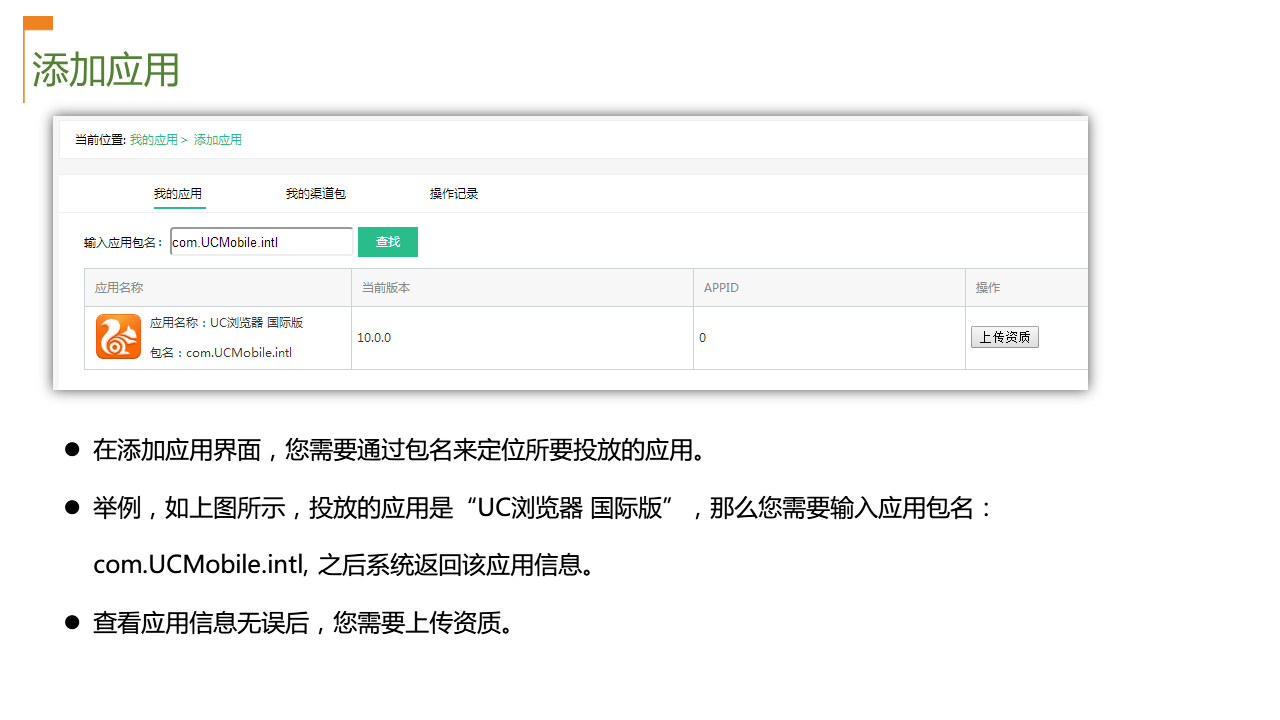
Task: Open the 操作记录 tab
Action: 454,194
